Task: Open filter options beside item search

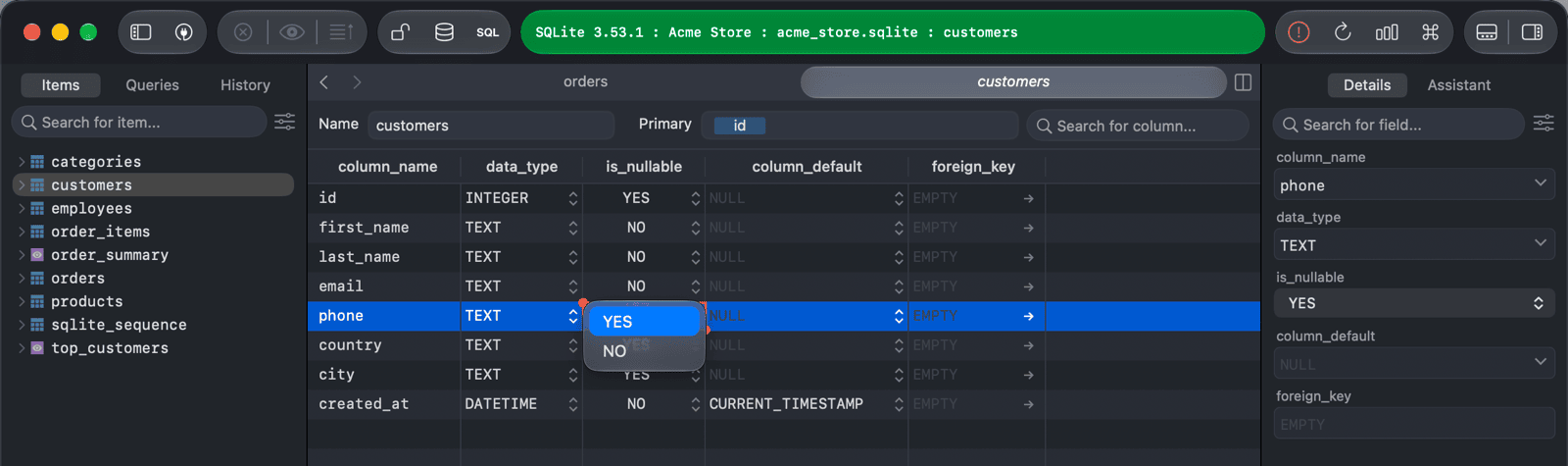Action: 284,122
